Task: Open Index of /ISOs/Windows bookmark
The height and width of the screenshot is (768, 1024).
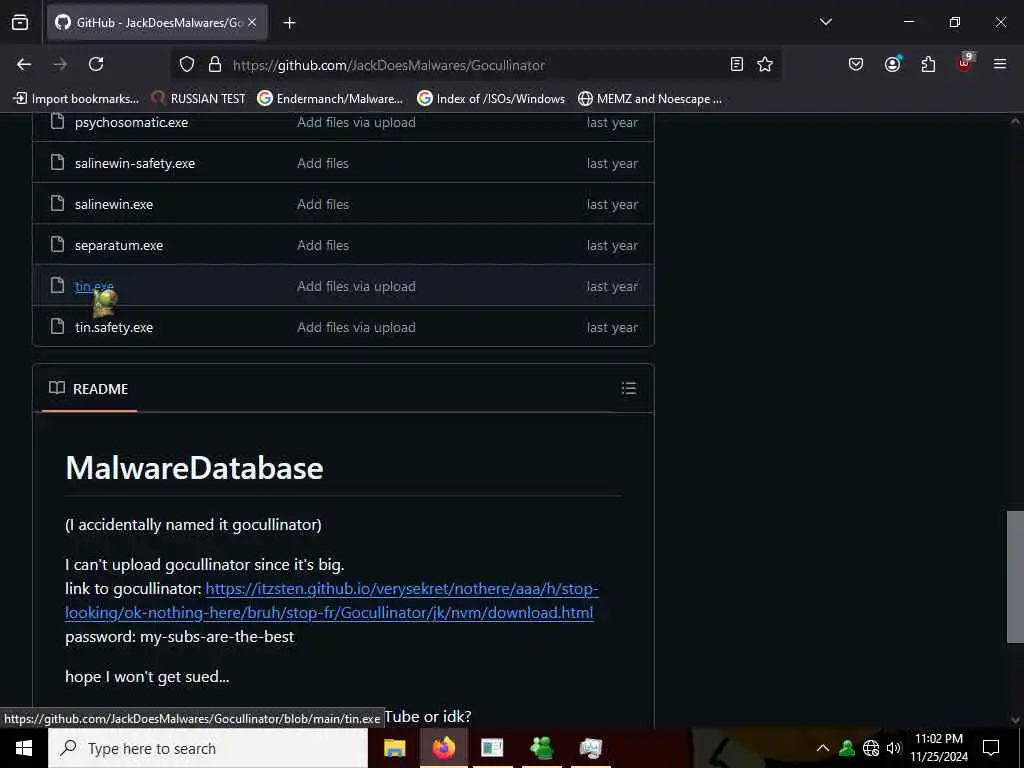Action: [x=491, y=99]
